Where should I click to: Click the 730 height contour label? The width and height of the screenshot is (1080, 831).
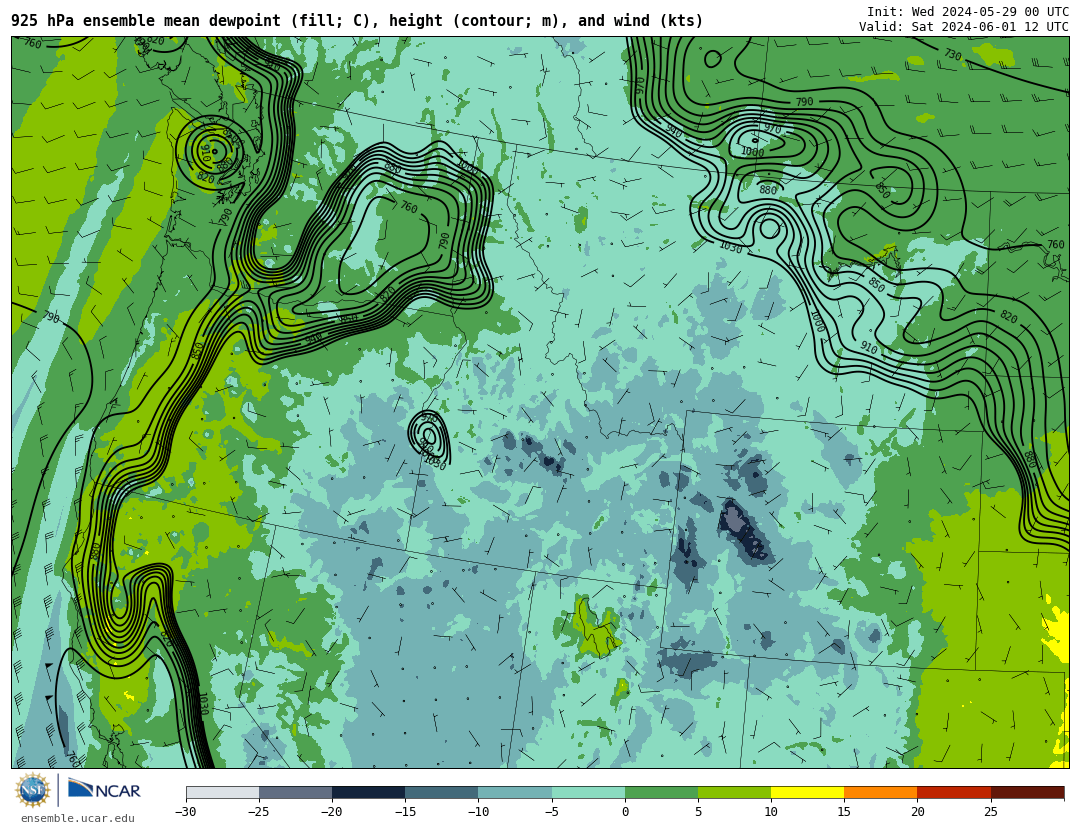[x=952, y=54]
